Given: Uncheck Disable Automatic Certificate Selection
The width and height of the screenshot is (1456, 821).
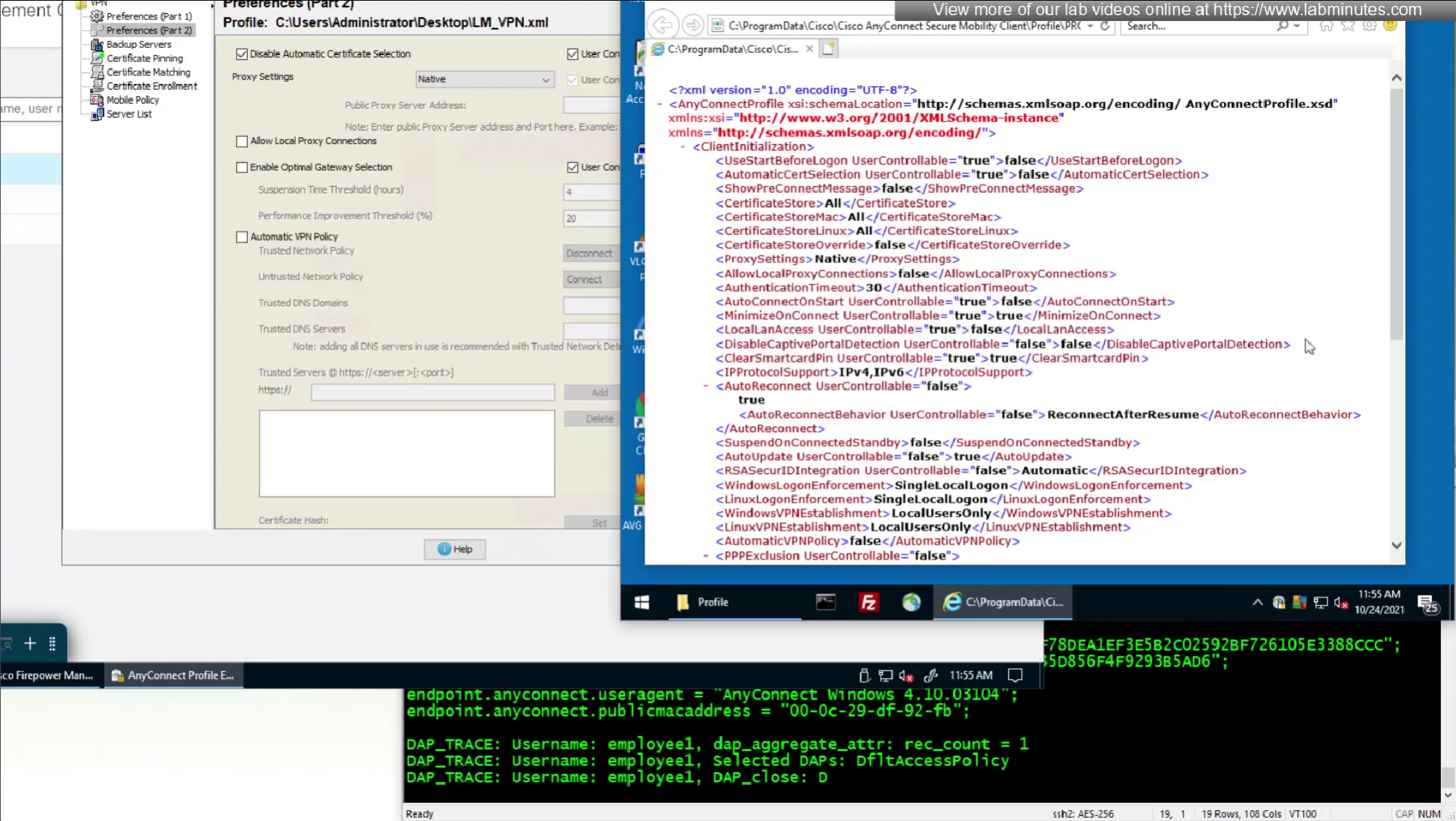Looking at the screenshot, I should (242, 54).
